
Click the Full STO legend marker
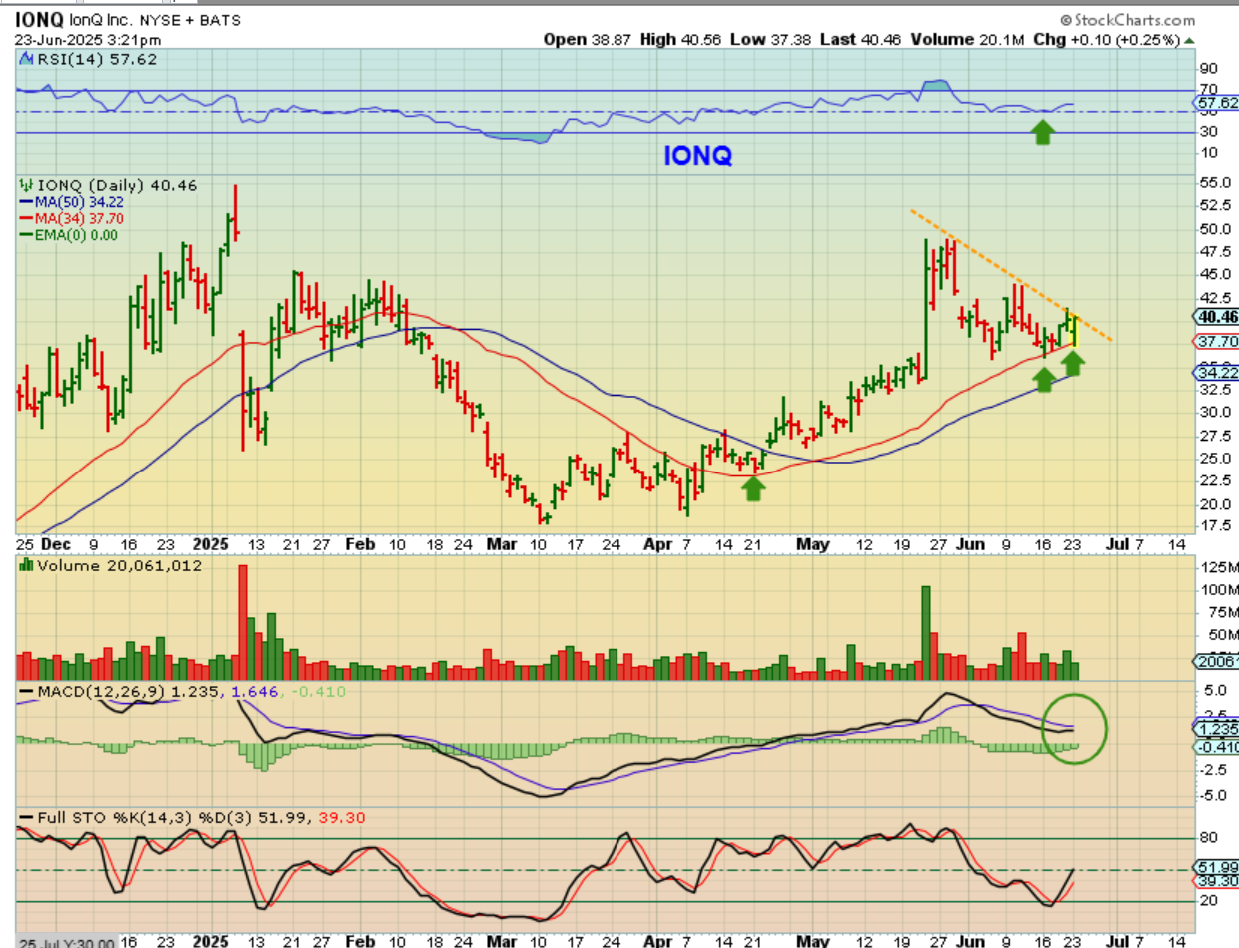pyautogui.click(x=25, y=818)
